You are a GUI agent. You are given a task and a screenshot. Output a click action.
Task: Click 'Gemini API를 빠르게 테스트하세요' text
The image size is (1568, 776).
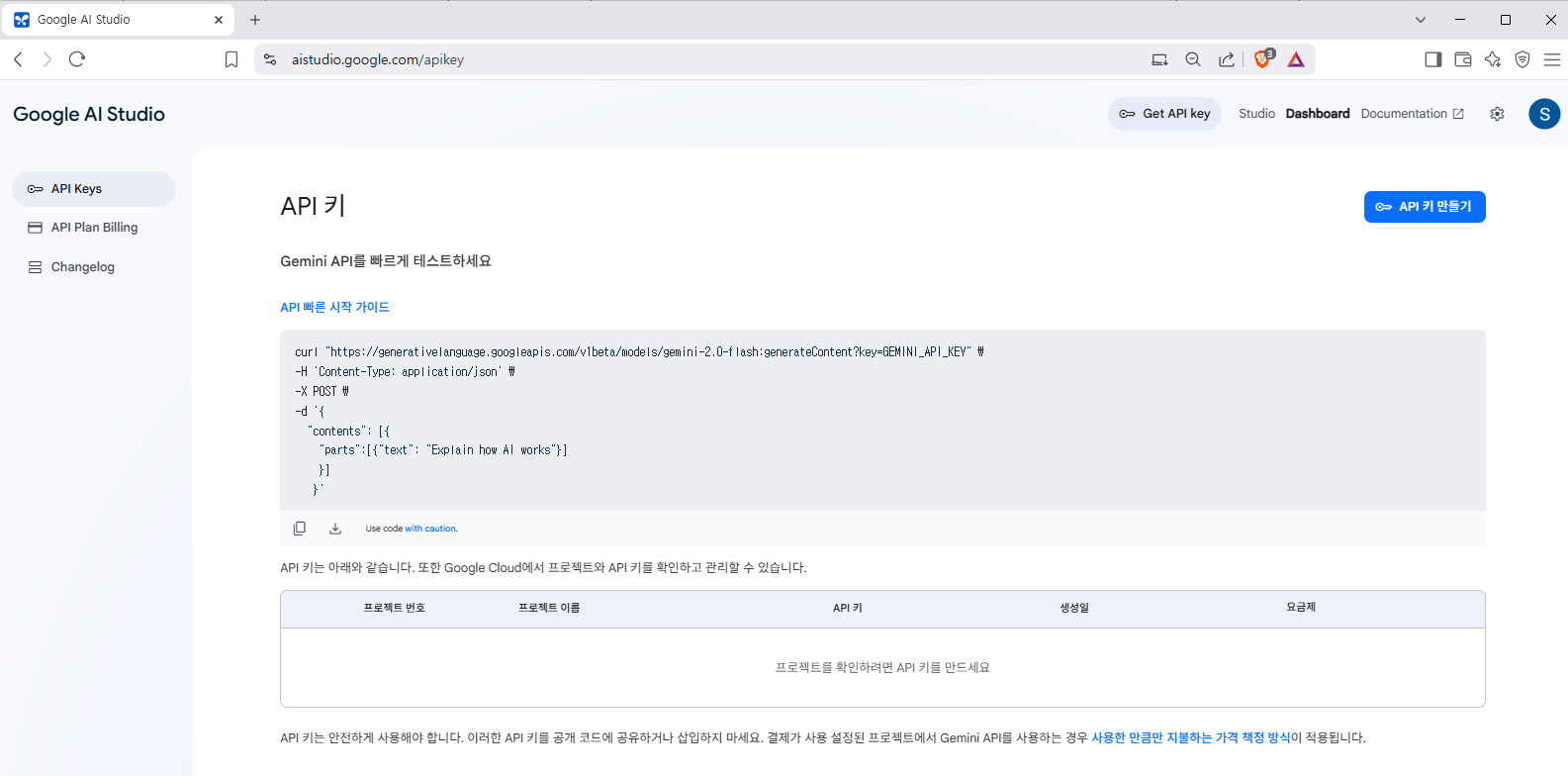pos(386,261)
